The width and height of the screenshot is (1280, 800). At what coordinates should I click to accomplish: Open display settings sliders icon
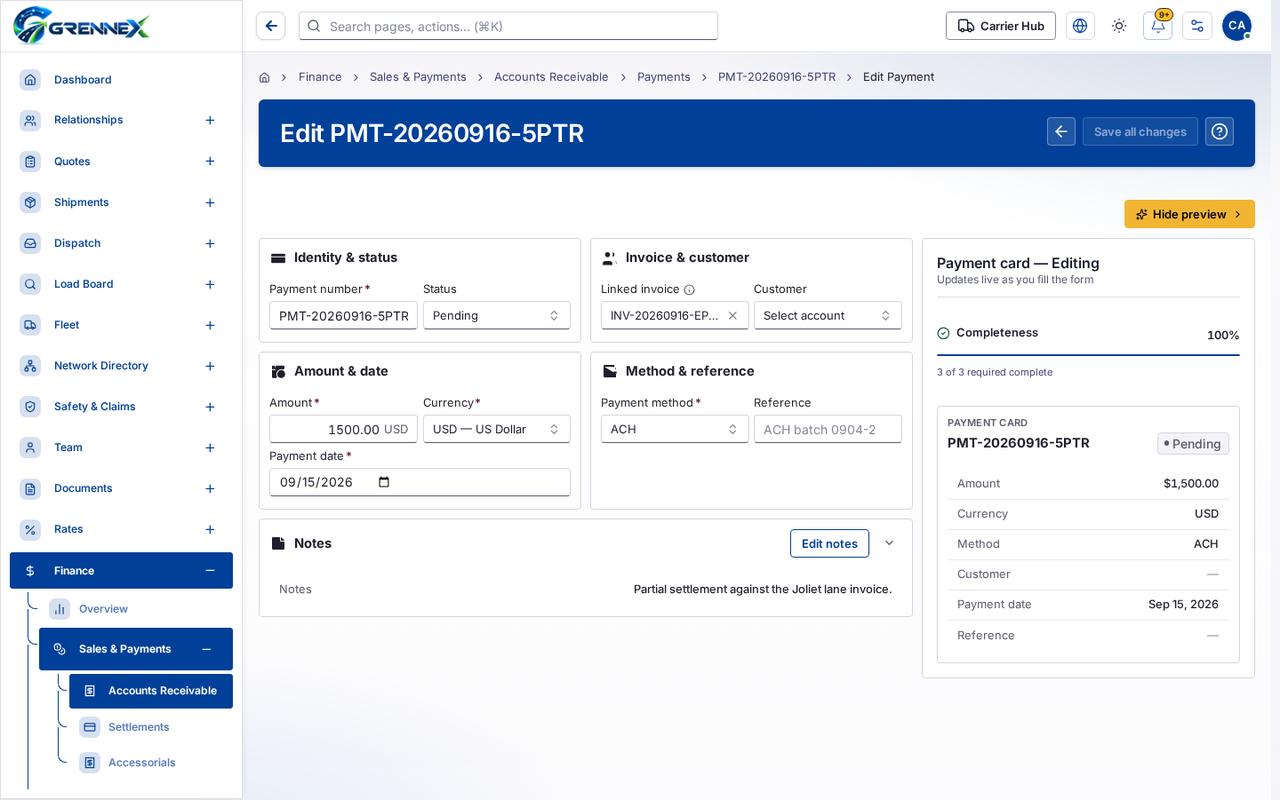tap(1197, 26)
